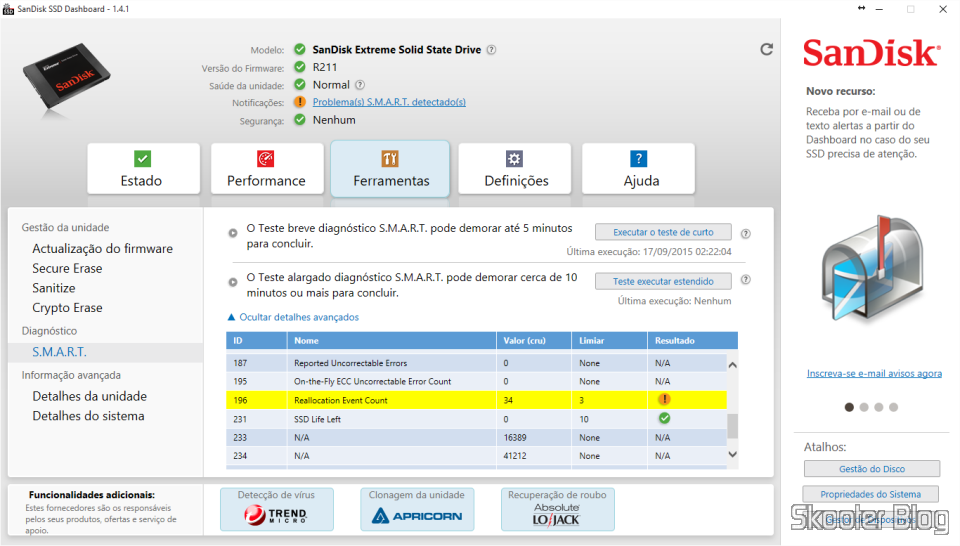
Task: Click the ID column header
Action: [256, 340]
